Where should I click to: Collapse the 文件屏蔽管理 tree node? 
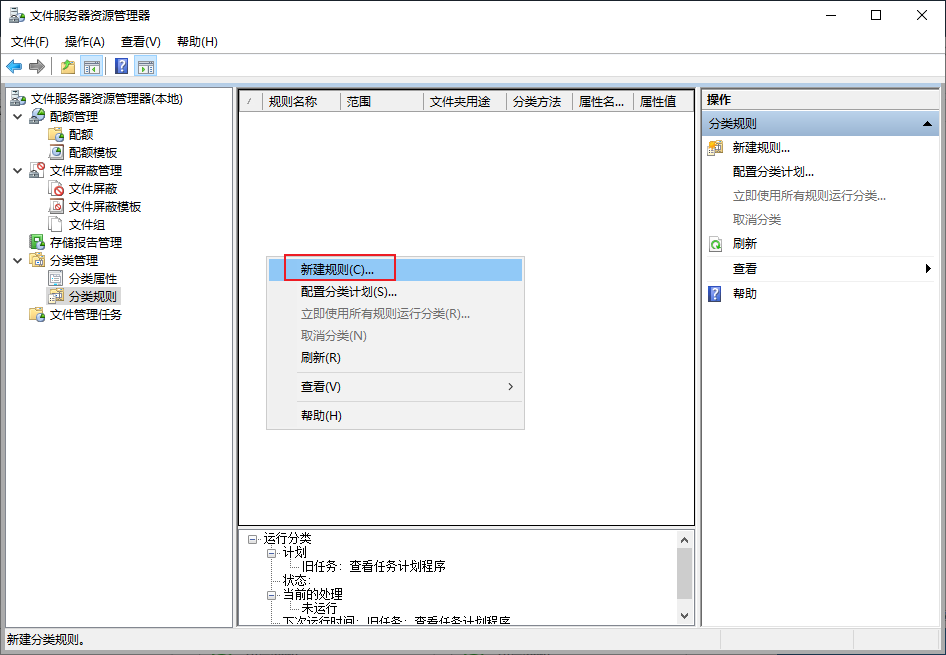(x=17, y=171)
